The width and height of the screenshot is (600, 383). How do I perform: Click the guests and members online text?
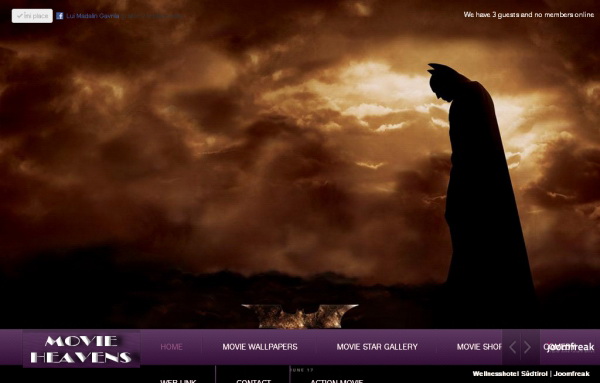coord(529,15)
